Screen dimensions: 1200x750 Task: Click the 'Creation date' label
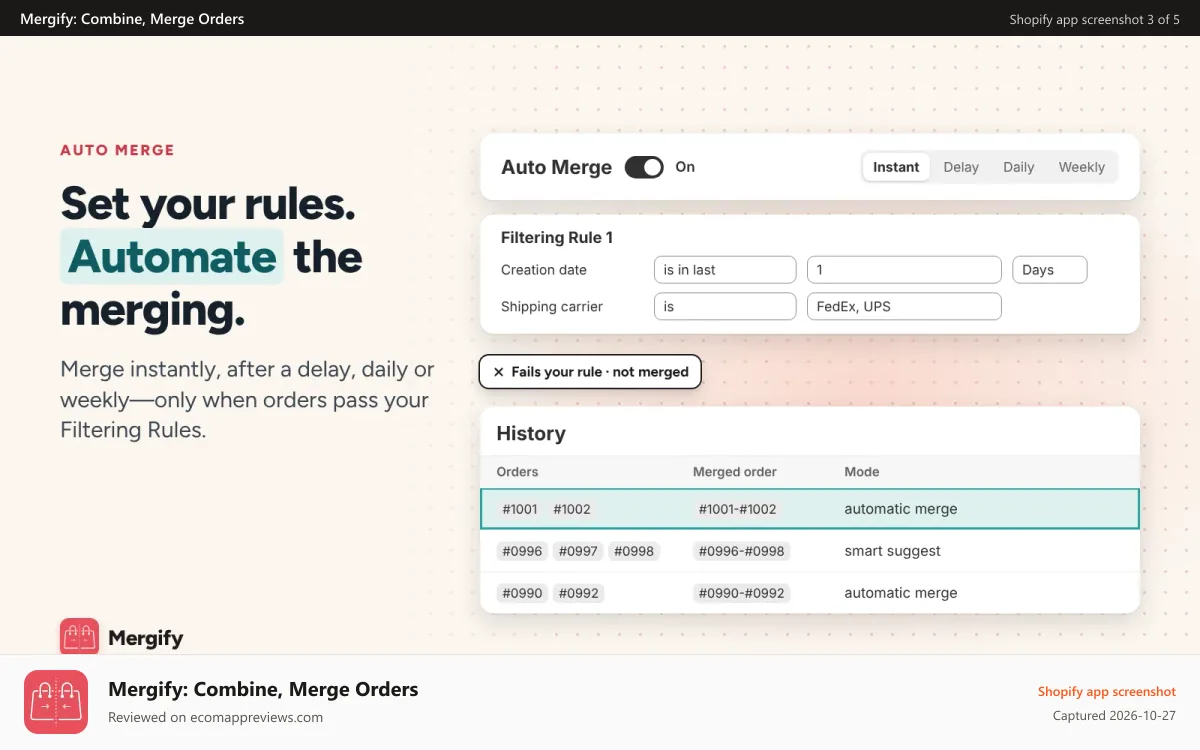[x=544, y=270]
